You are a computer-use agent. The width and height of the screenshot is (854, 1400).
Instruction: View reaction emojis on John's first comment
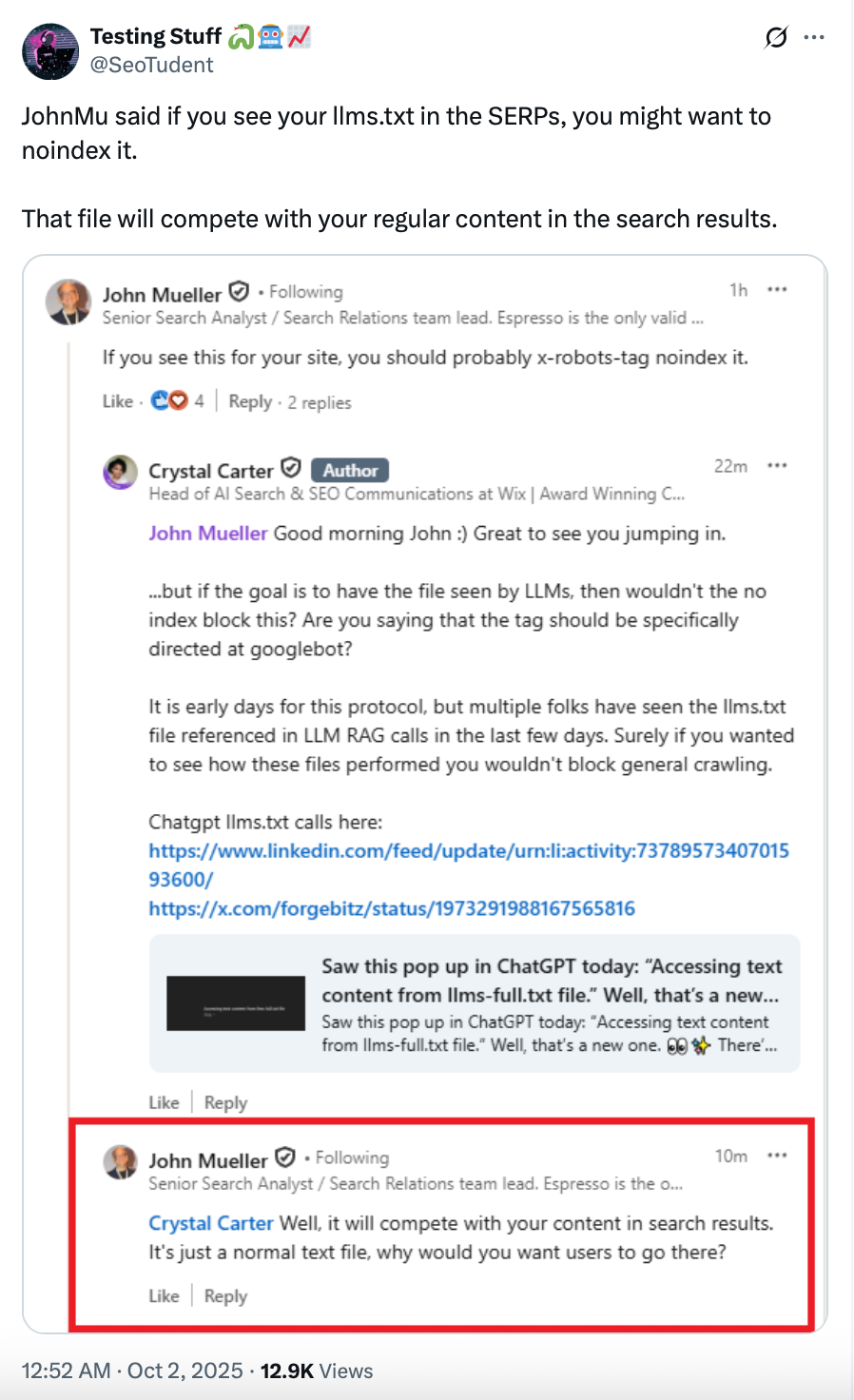click(x=170, y=401)
